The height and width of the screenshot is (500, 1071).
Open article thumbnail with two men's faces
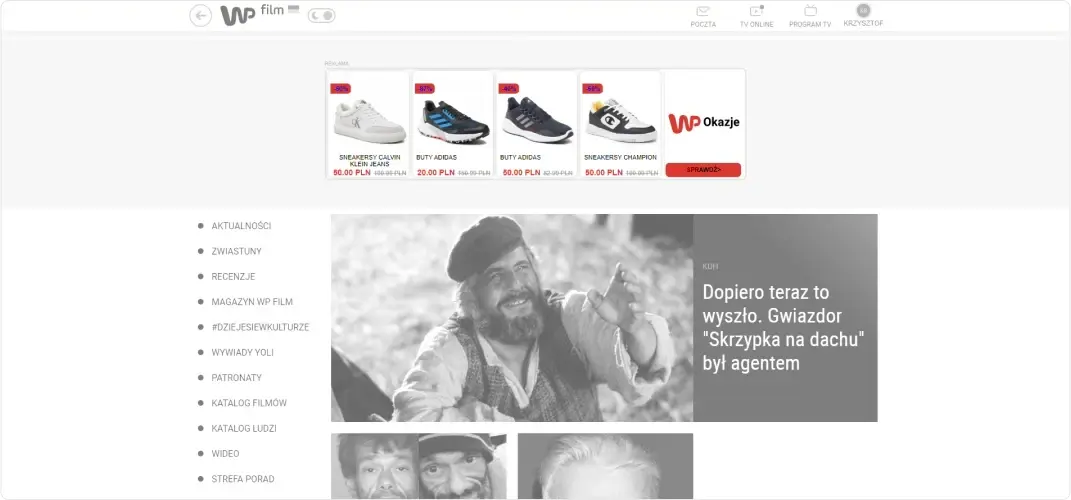(419, 466)
